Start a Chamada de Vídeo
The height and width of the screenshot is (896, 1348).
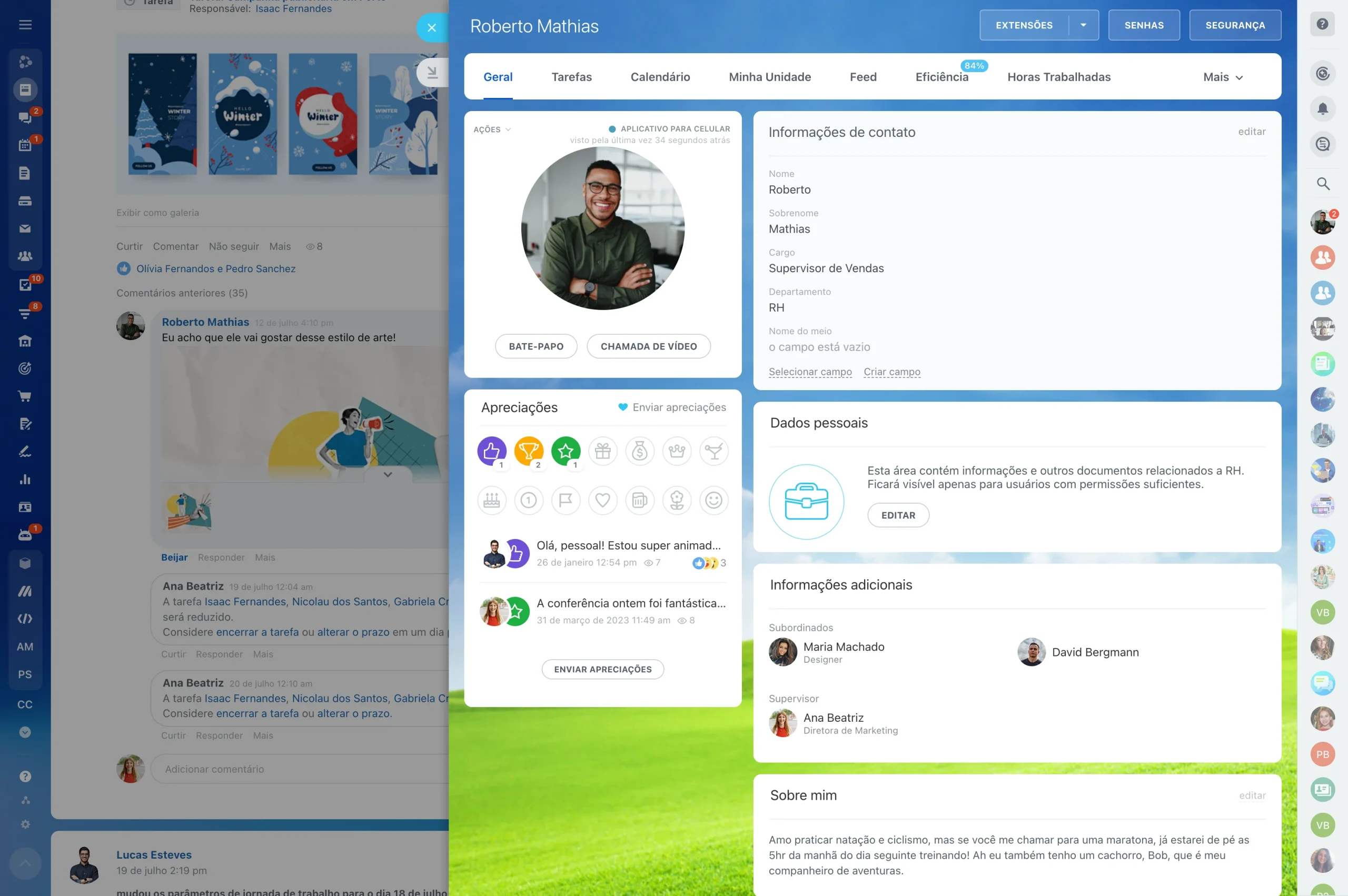pyautogui.click(x=649, y=346)
